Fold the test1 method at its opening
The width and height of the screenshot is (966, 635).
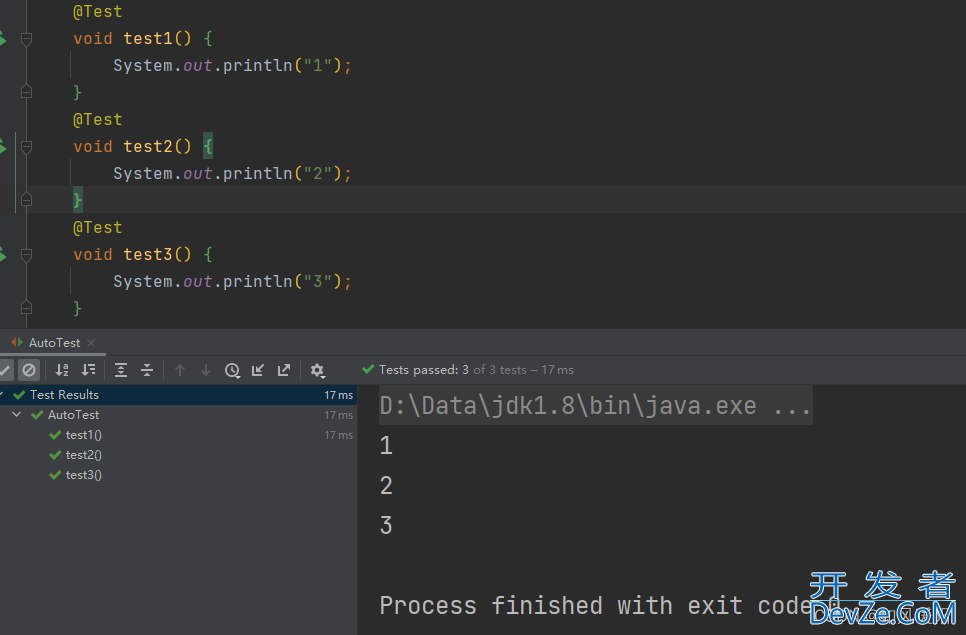coord(26,39)
